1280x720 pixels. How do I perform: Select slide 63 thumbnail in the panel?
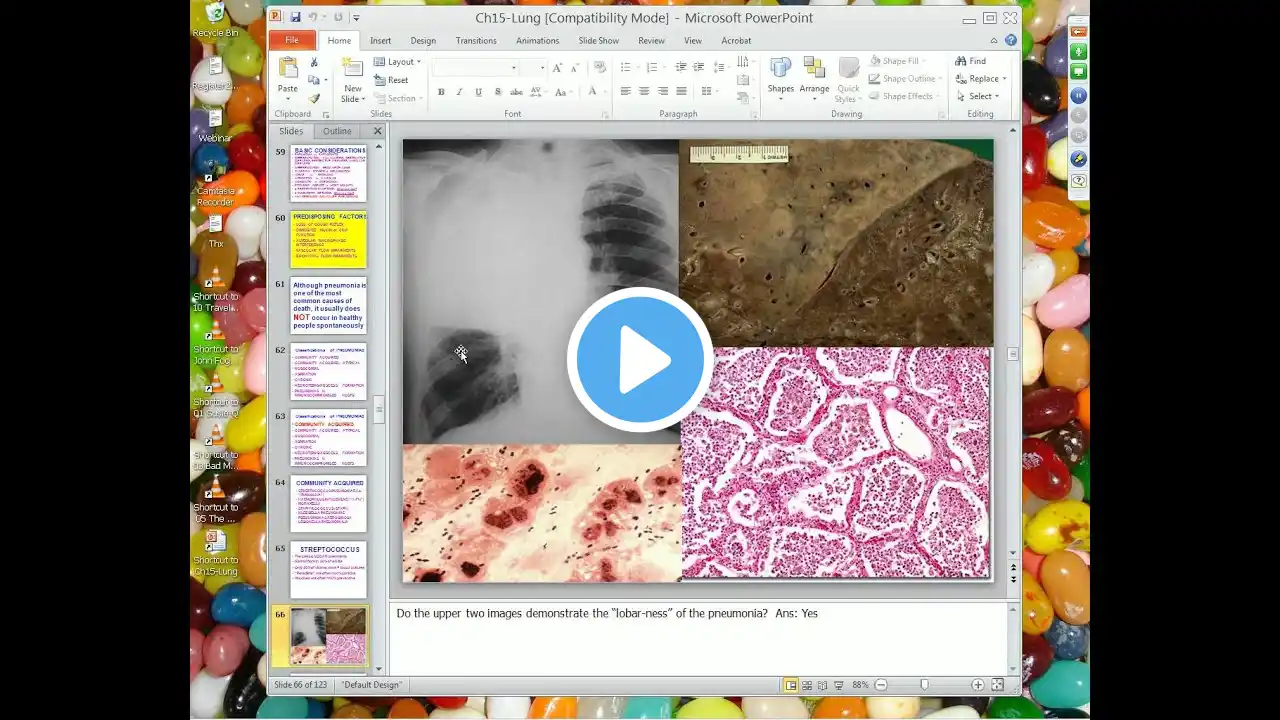click(x=328, y=437)
